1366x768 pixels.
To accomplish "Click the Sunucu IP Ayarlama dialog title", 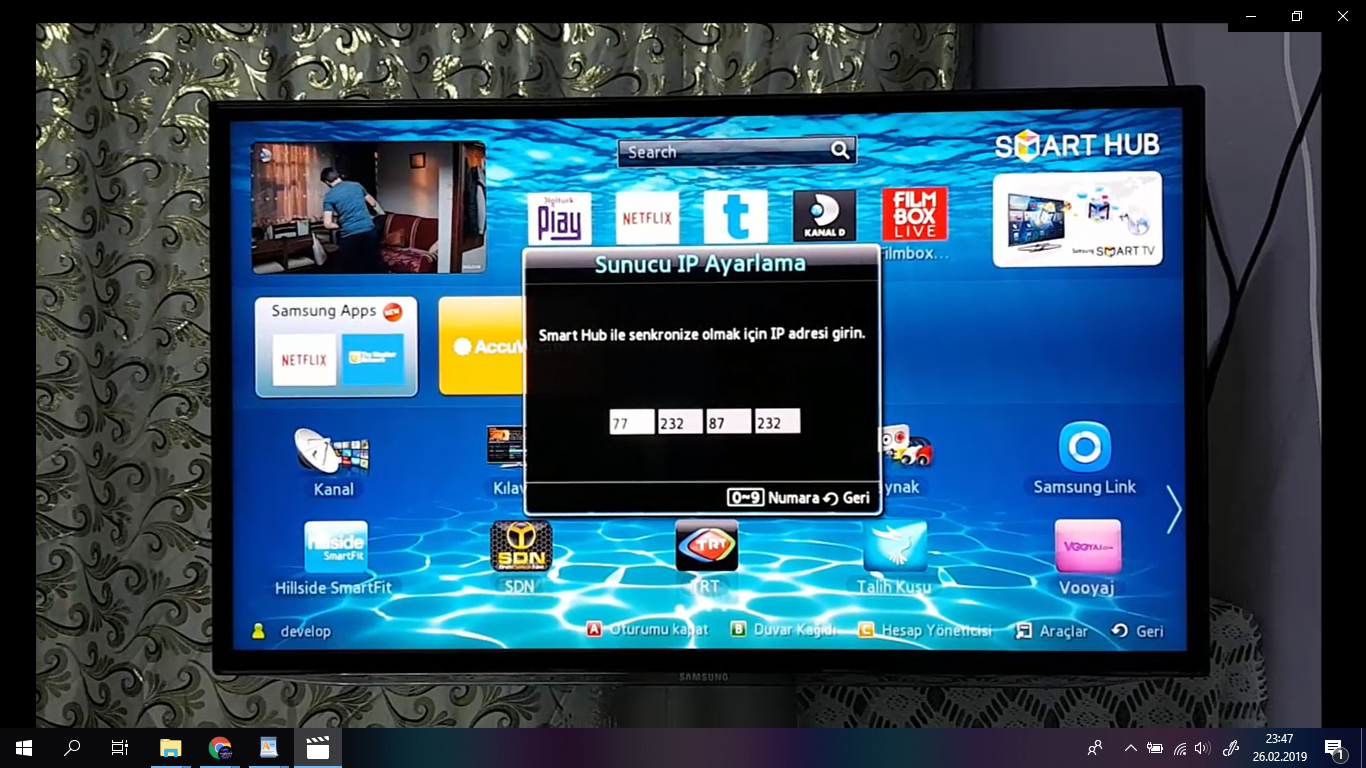I will [700, 264].
